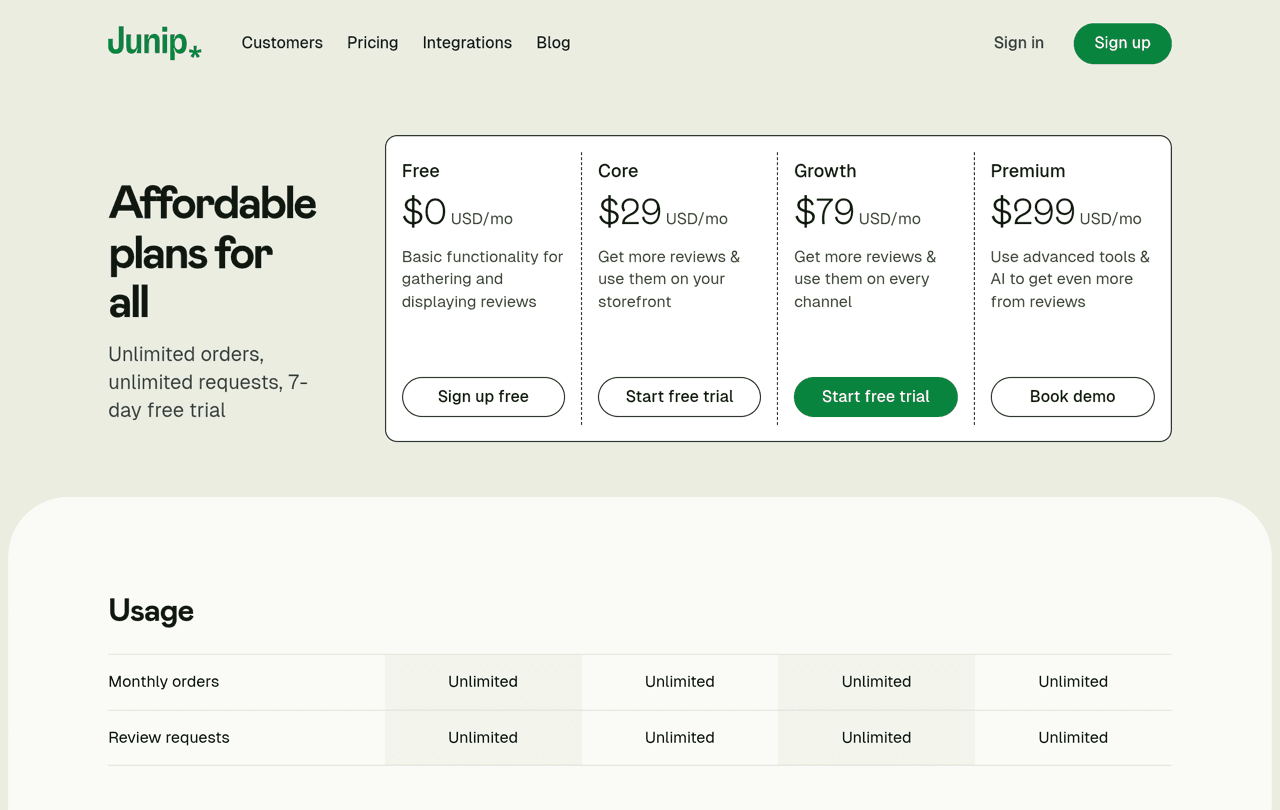This screenshot has width=1280, height=810.
Task: Click Premium plan's Review requests Unlimited cell
Action: click(x=1073, y=738)
